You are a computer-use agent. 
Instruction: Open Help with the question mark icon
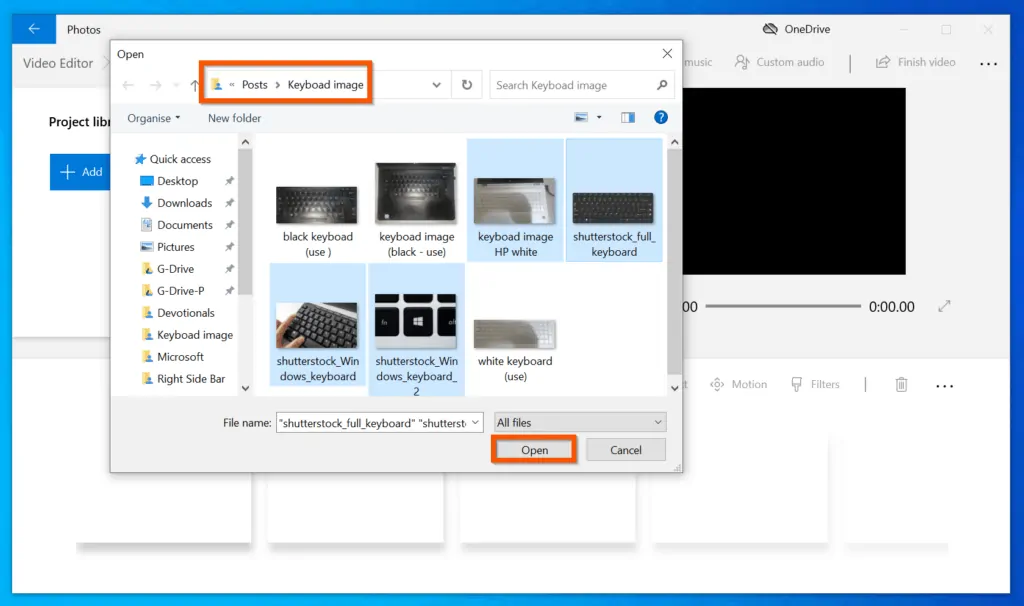click(x=661, y=117)
